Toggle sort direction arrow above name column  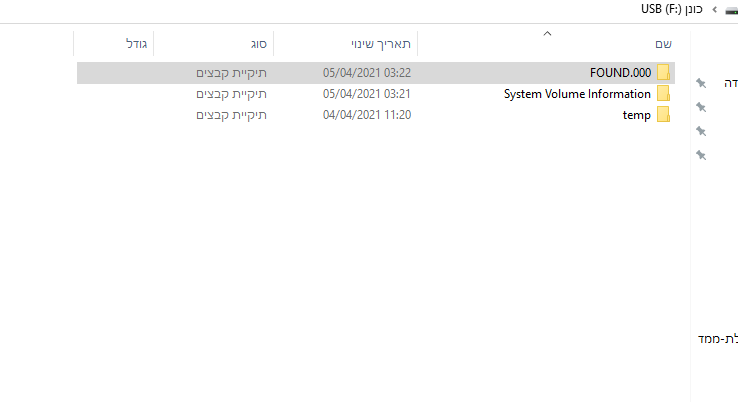click(546, 34)
